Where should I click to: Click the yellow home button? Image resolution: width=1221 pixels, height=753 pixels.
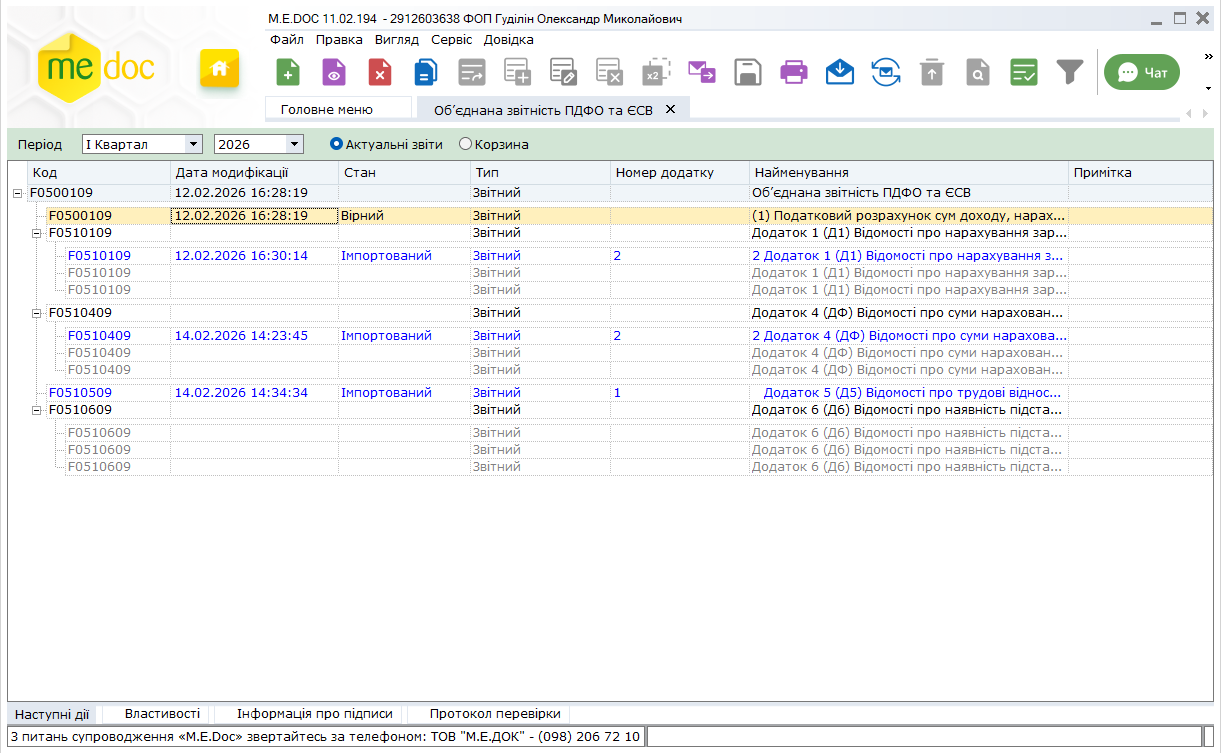tap(219, 69)
